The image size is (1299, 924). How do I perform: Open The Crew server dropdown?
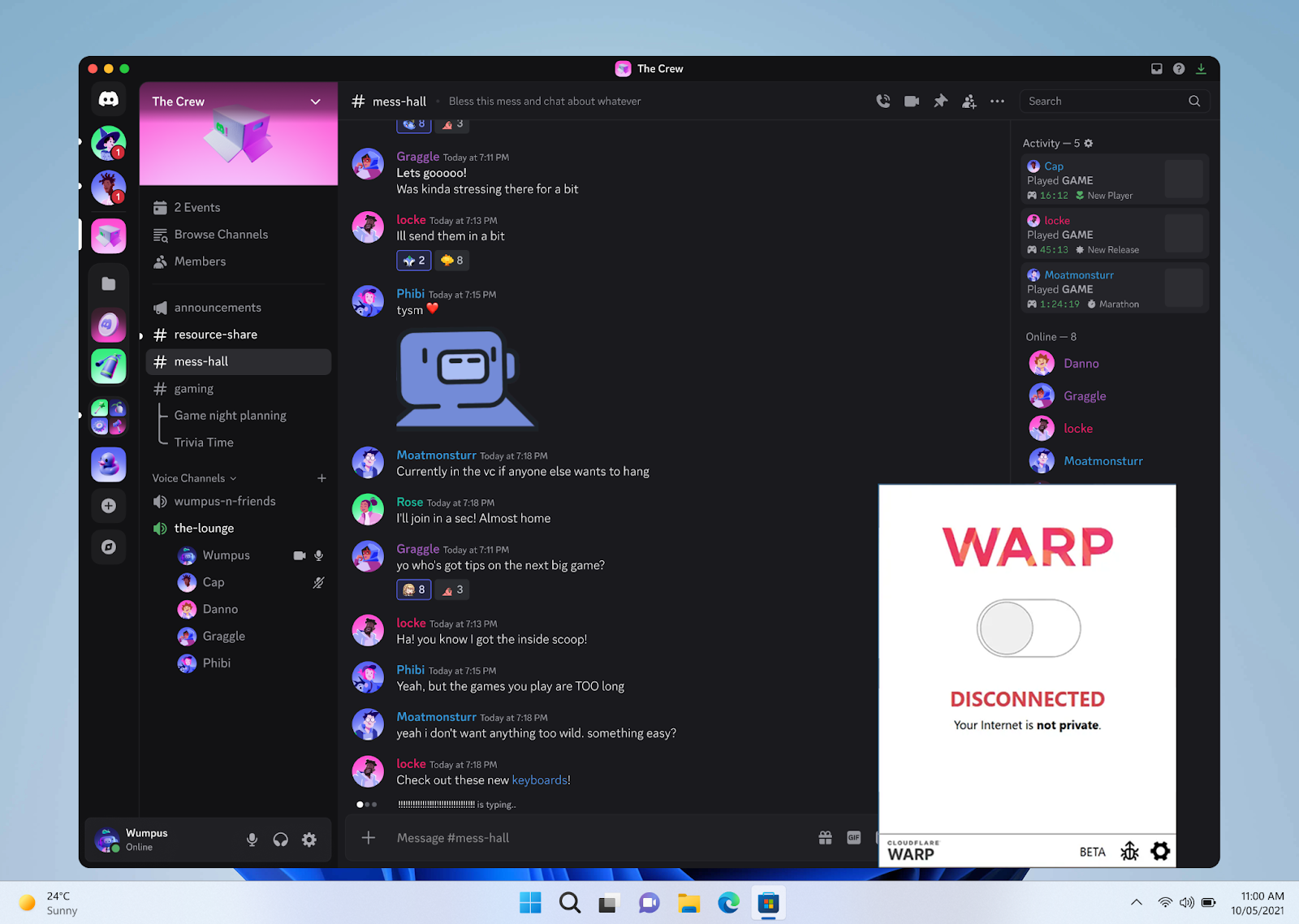coord(315,101)
